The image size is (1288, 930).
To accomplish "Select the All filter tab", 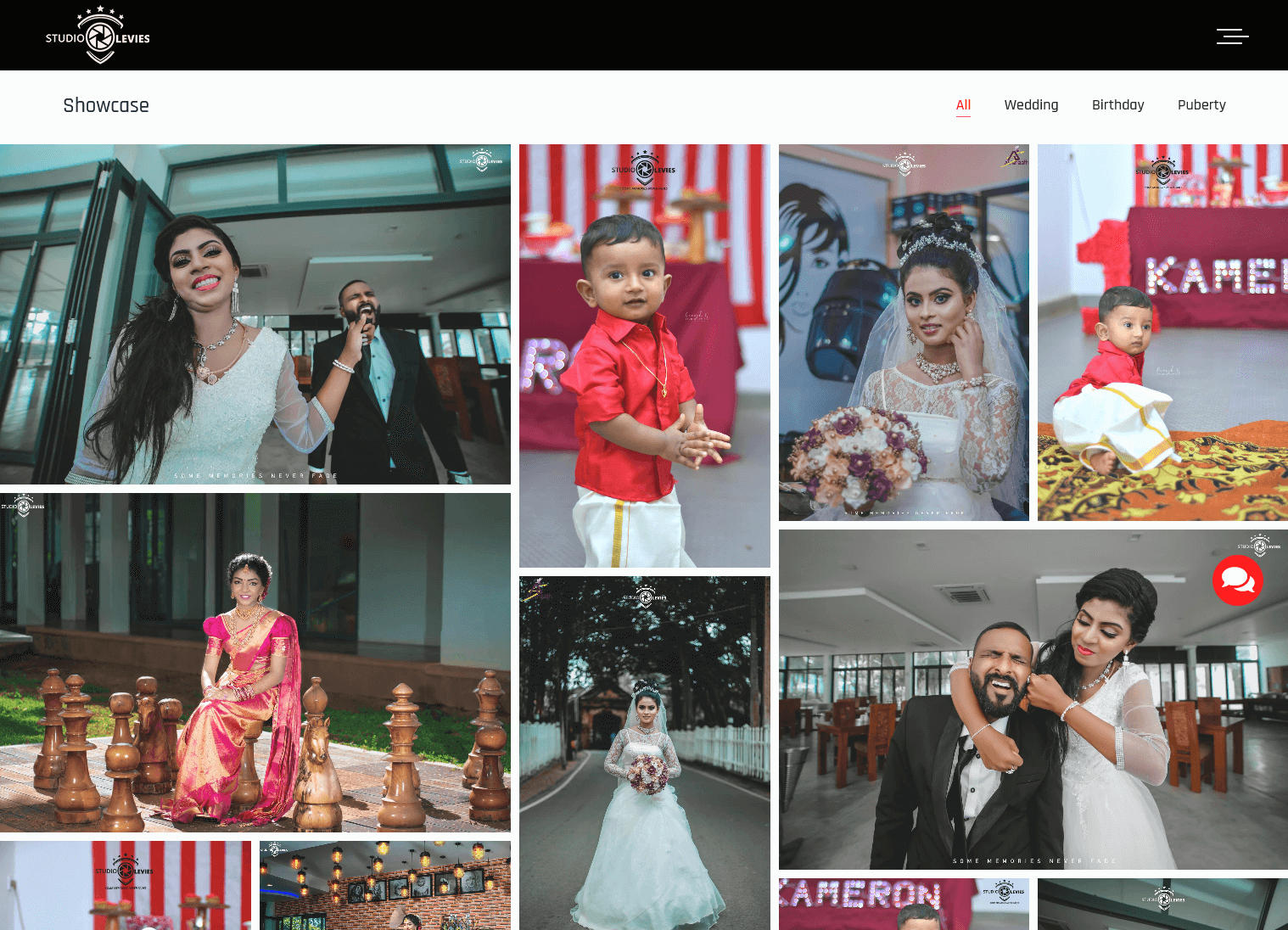I will click(963, 105).
